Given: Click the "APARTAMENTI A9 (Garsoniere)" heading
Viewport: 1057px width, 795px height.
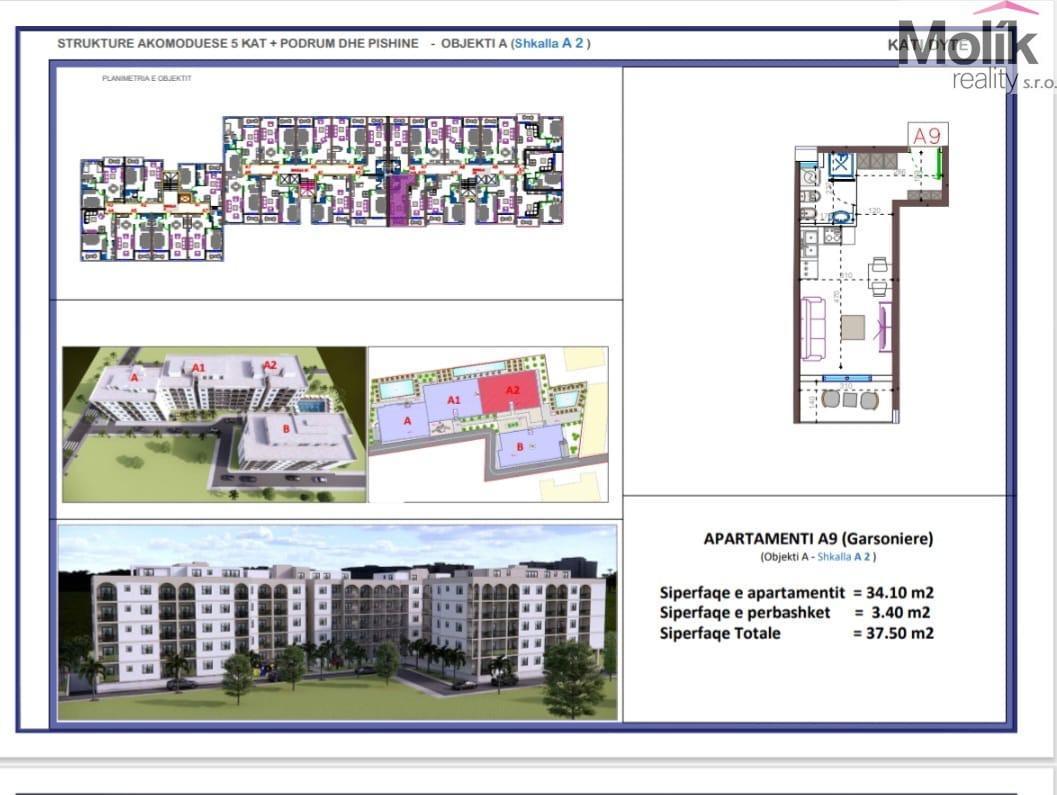Looking at the screenshot, I should tap(818, 538).
